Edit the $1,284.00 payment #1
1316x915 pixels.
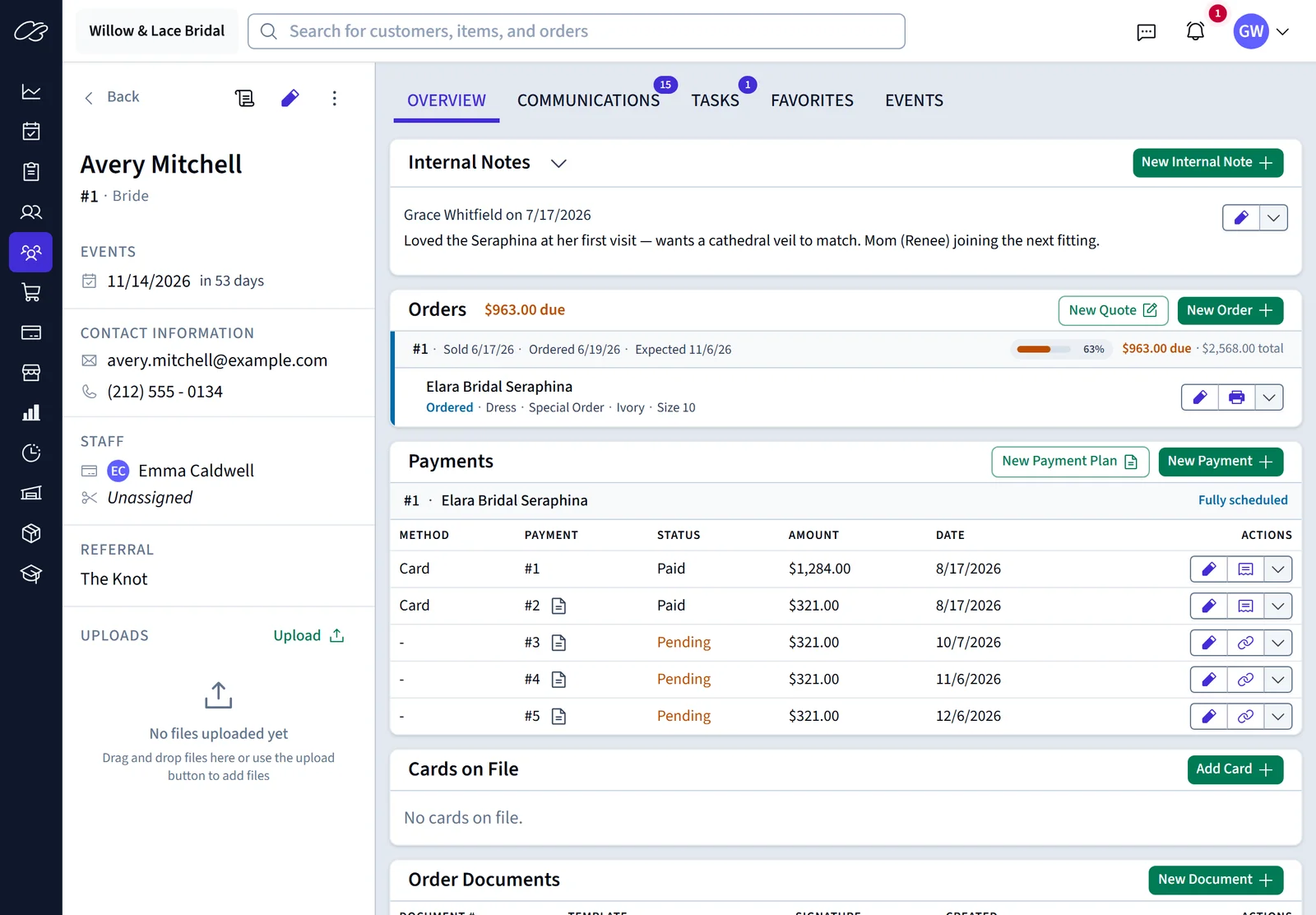[1209, 569]
